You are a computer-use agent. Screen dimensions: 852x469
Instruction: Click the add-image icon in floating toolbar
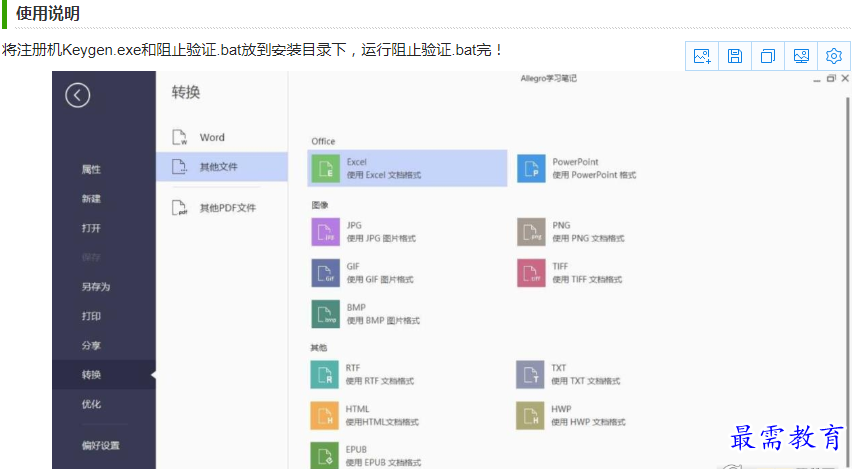(x=702, y=56)
